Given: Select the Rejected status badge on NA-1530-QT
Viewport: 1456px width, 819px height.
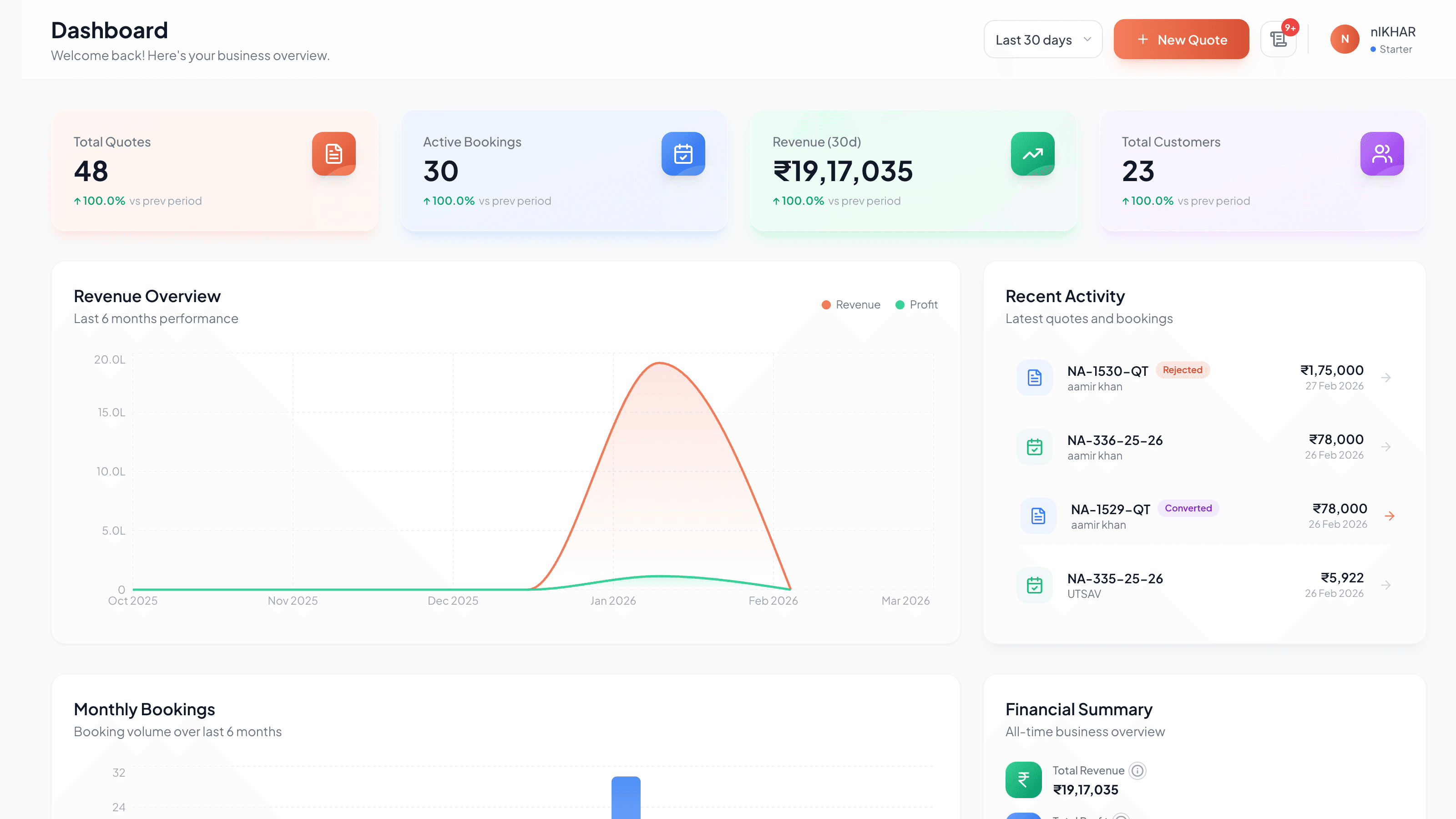Looking at the screenshot, I should click(1183, 369).
